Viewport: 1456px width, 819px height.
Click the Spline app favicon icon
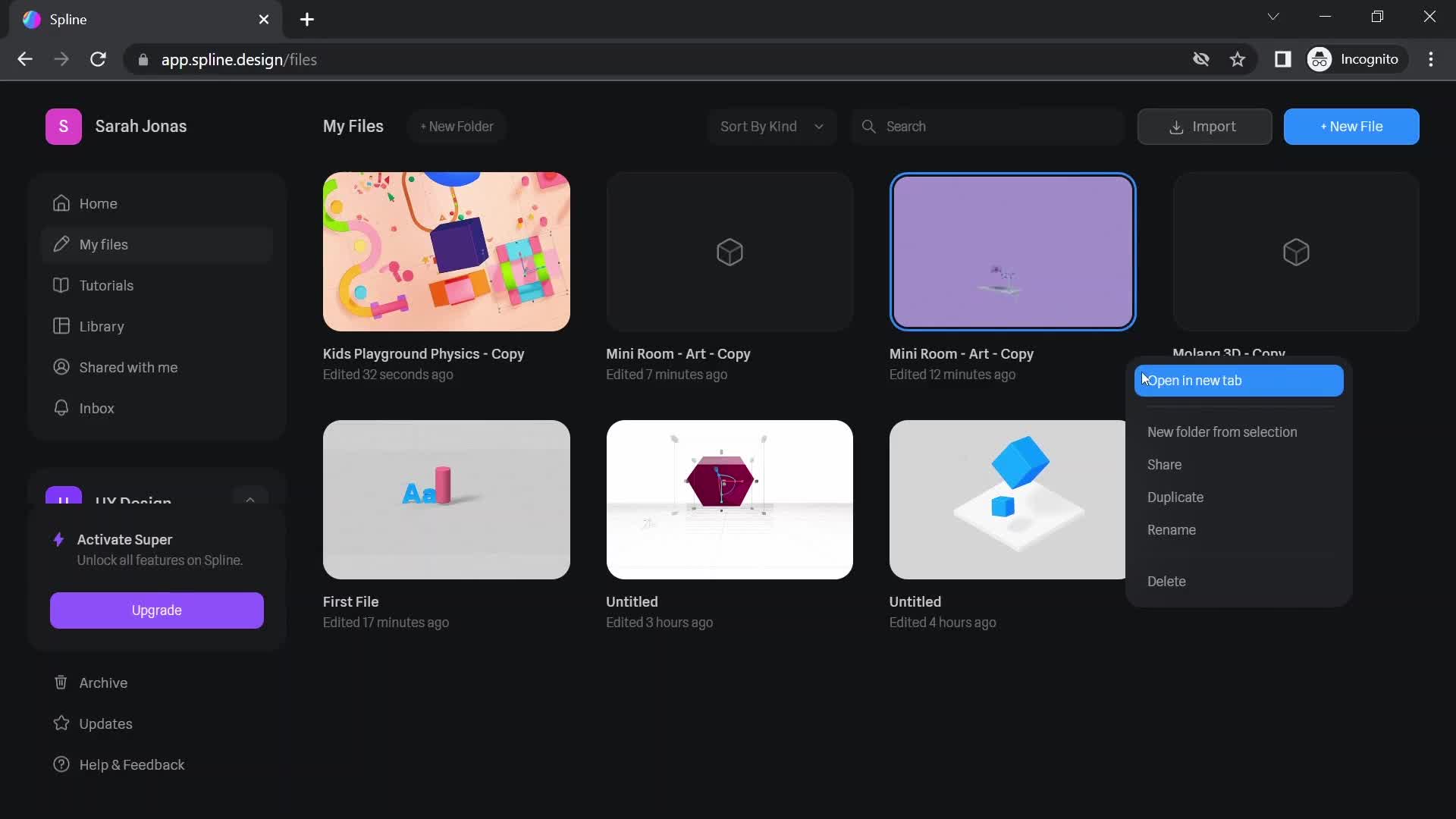click(x=30, y=19)
